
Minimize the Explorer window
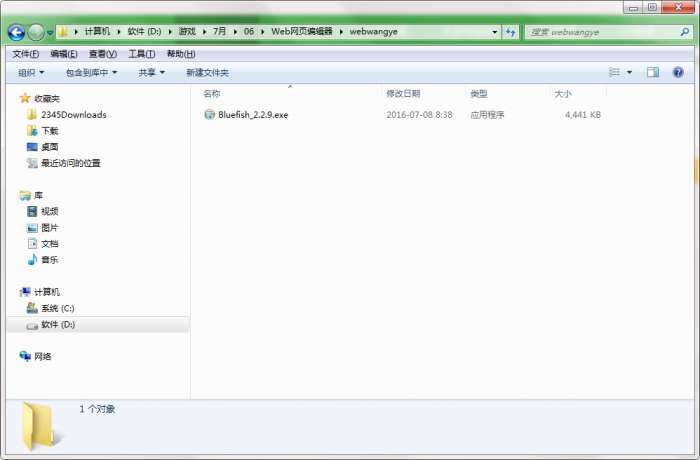point(633,7)
